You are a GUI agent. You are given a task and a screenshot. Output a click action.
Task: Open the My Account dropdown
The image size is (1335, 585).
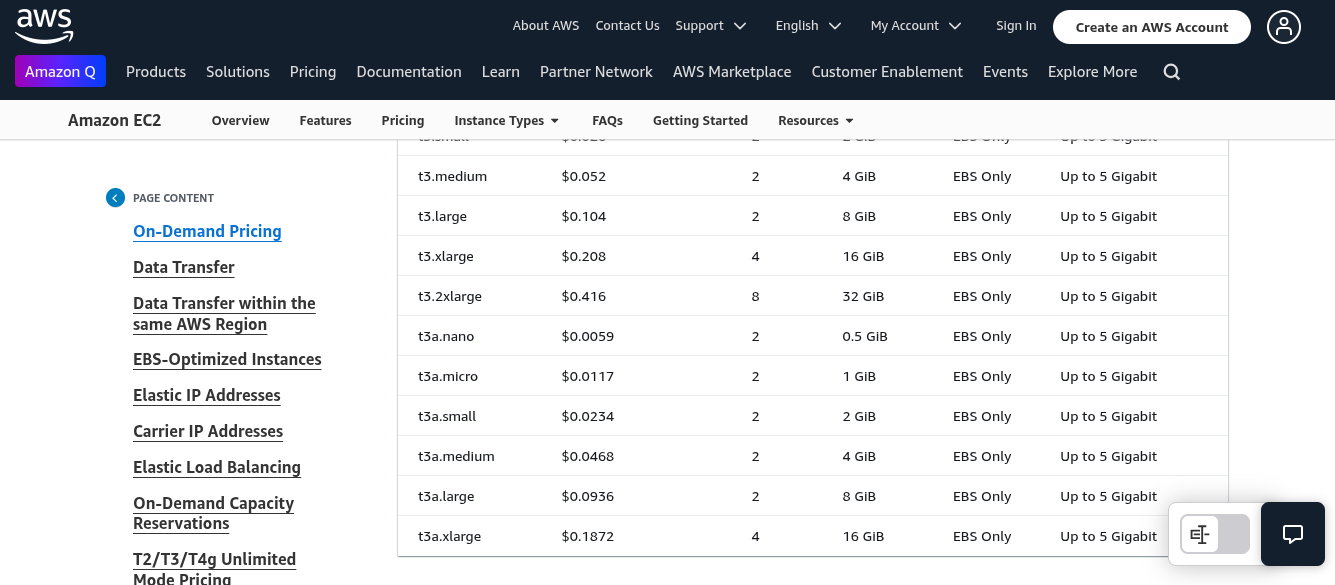coord(915,26)
